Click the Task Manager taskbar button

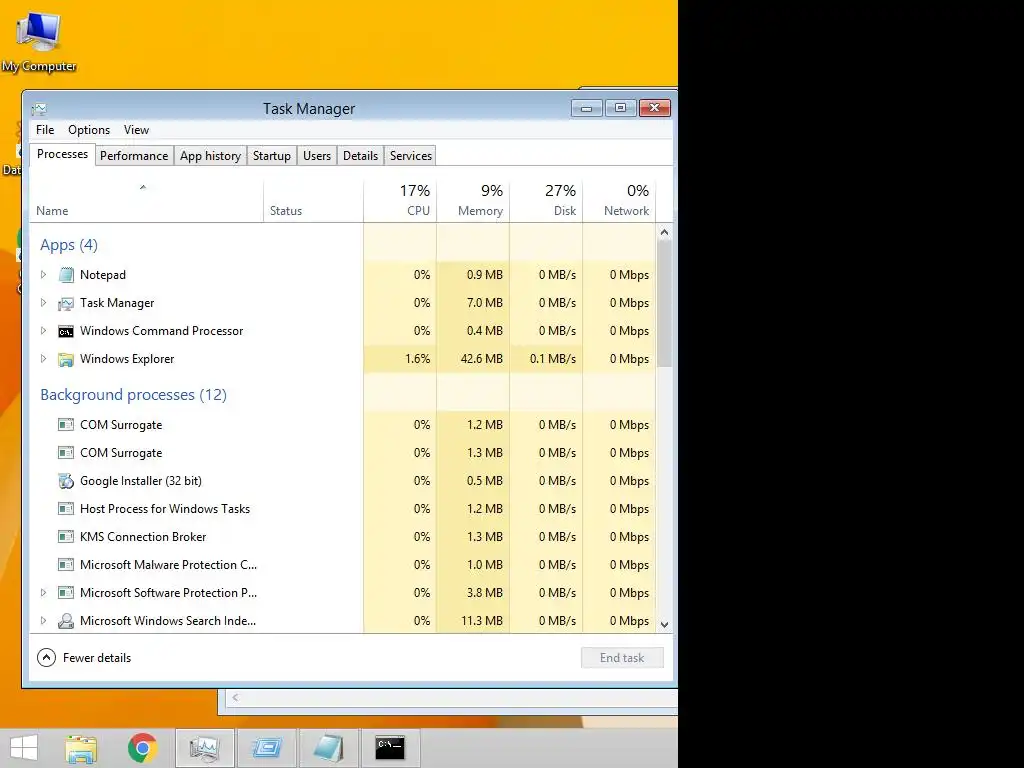click(x=204, y=748)
